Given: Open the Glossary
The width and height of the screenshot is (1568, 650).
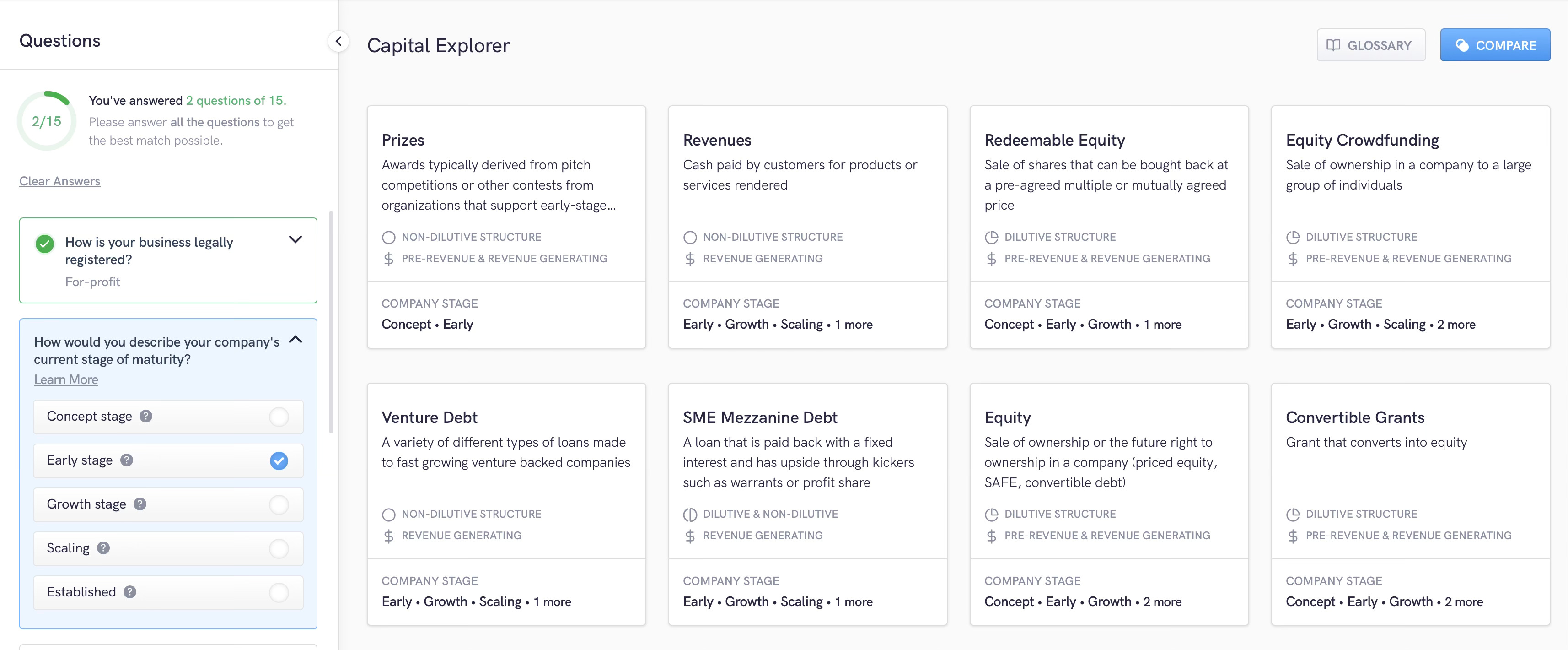Looking at the screenshot, I should pyautogui.click(x=1370, y=45).
